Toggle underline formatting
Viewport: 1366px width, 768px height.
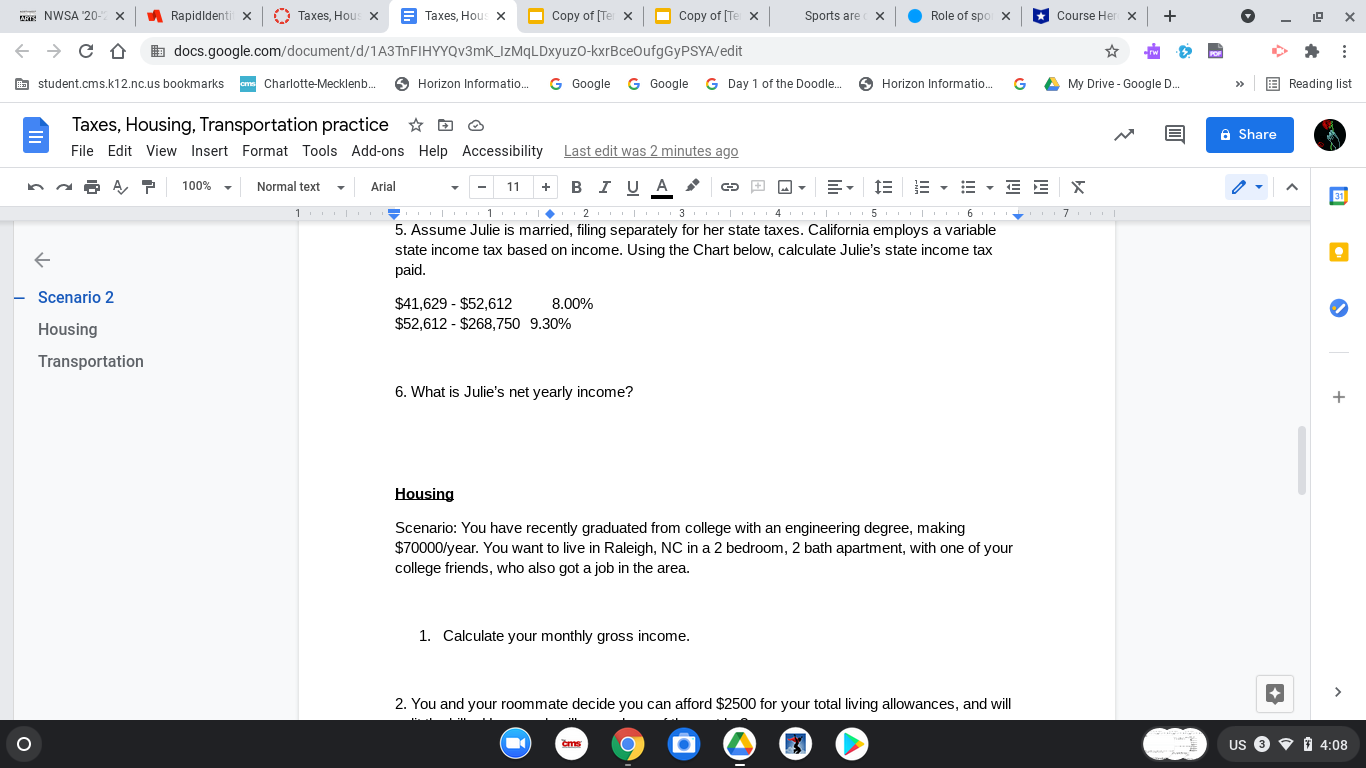pos(632,187)
